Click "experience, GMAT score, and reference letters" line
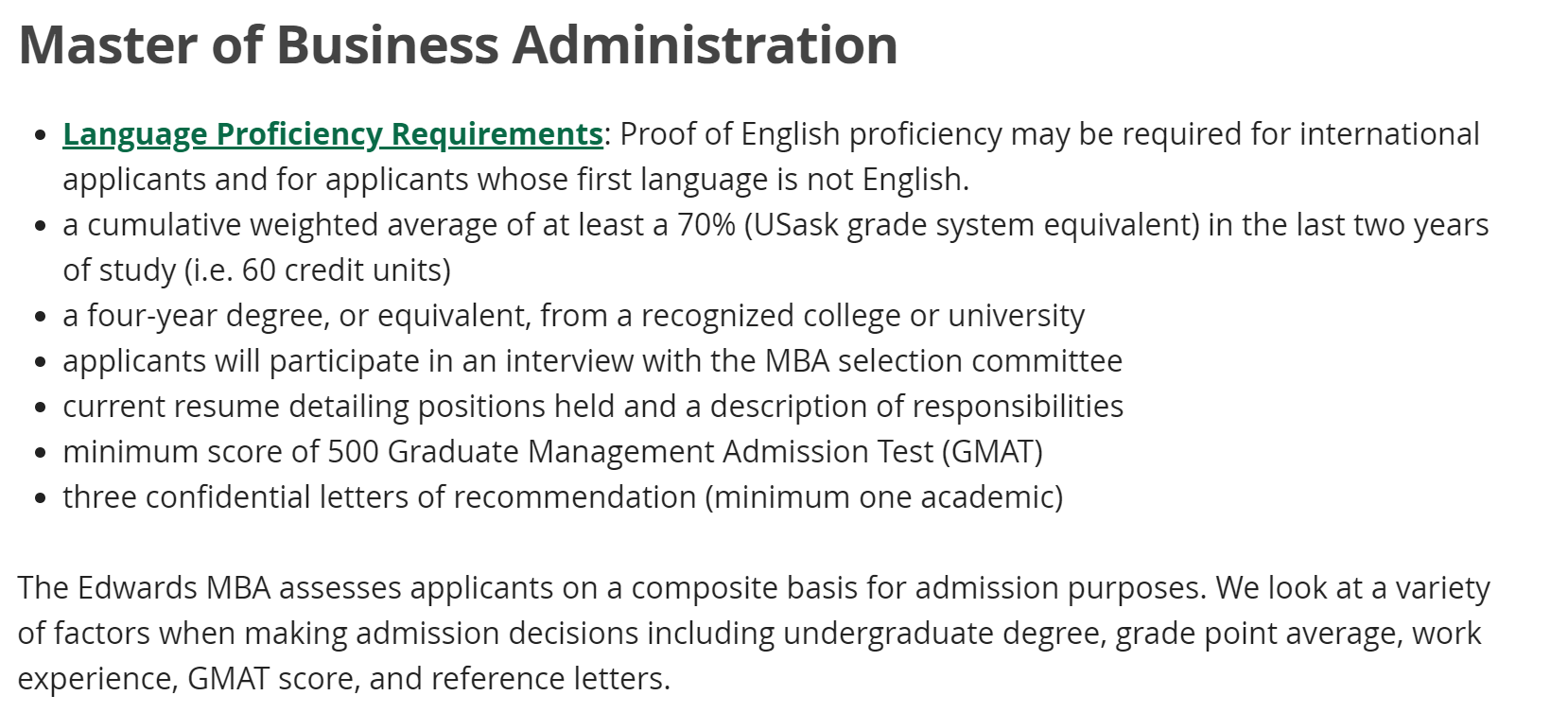Screen dimensions: 1568x713 point(343,679)
